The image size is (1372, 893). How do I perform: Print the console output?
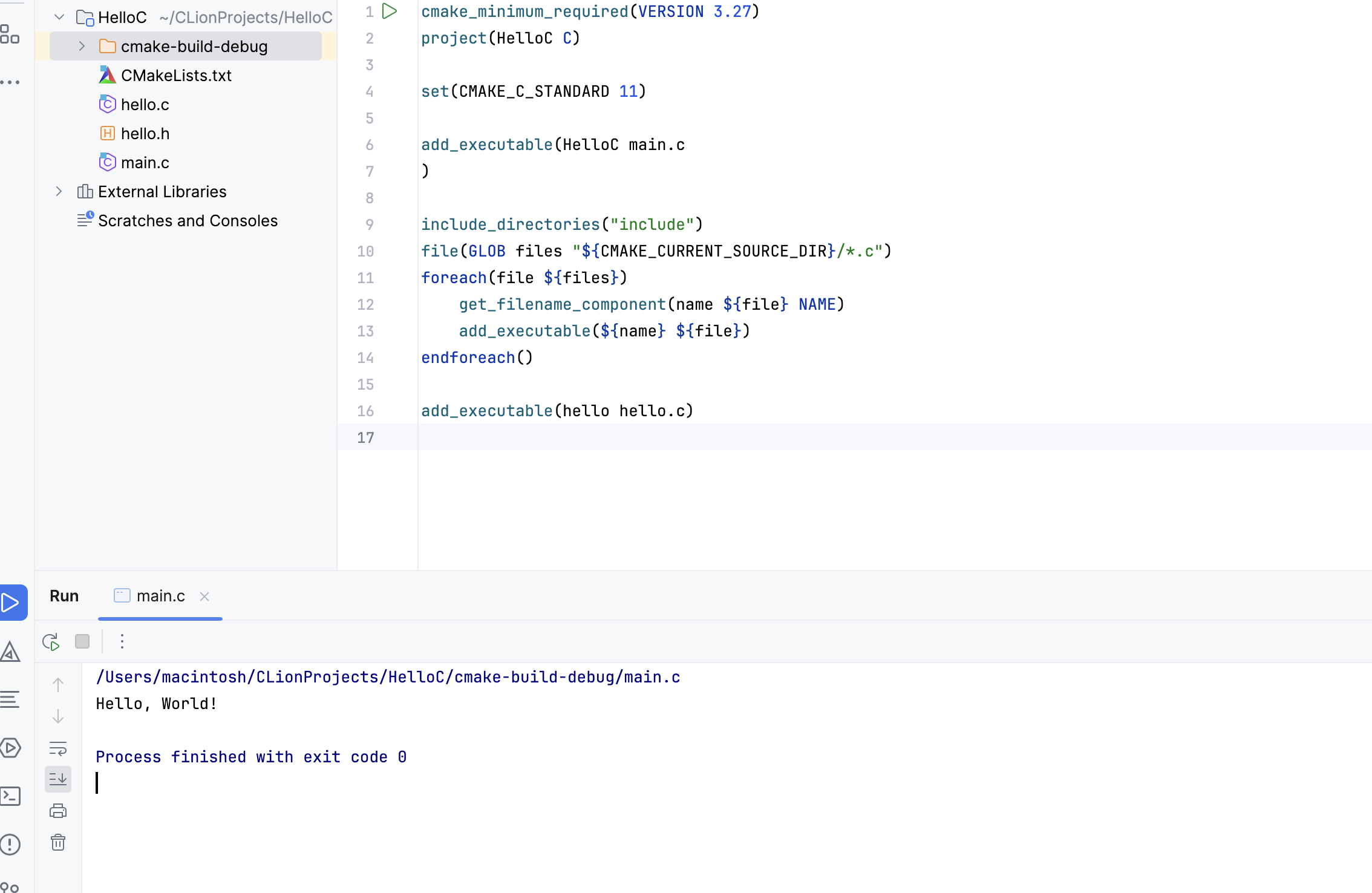tap(58, 811)
